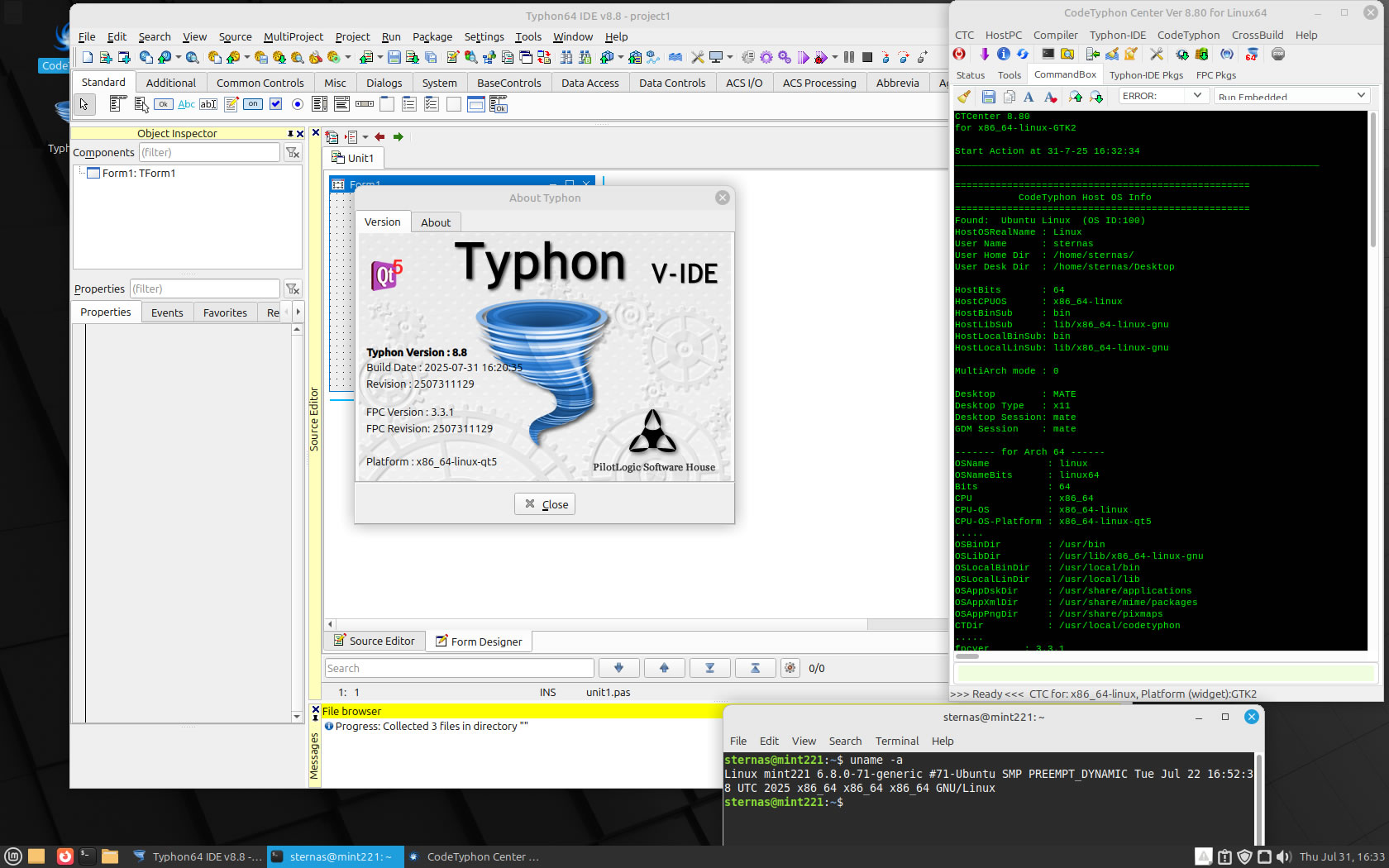Click the Components filter input field
This screenshot has width=1389, height=868.
(x=209, y=152)
